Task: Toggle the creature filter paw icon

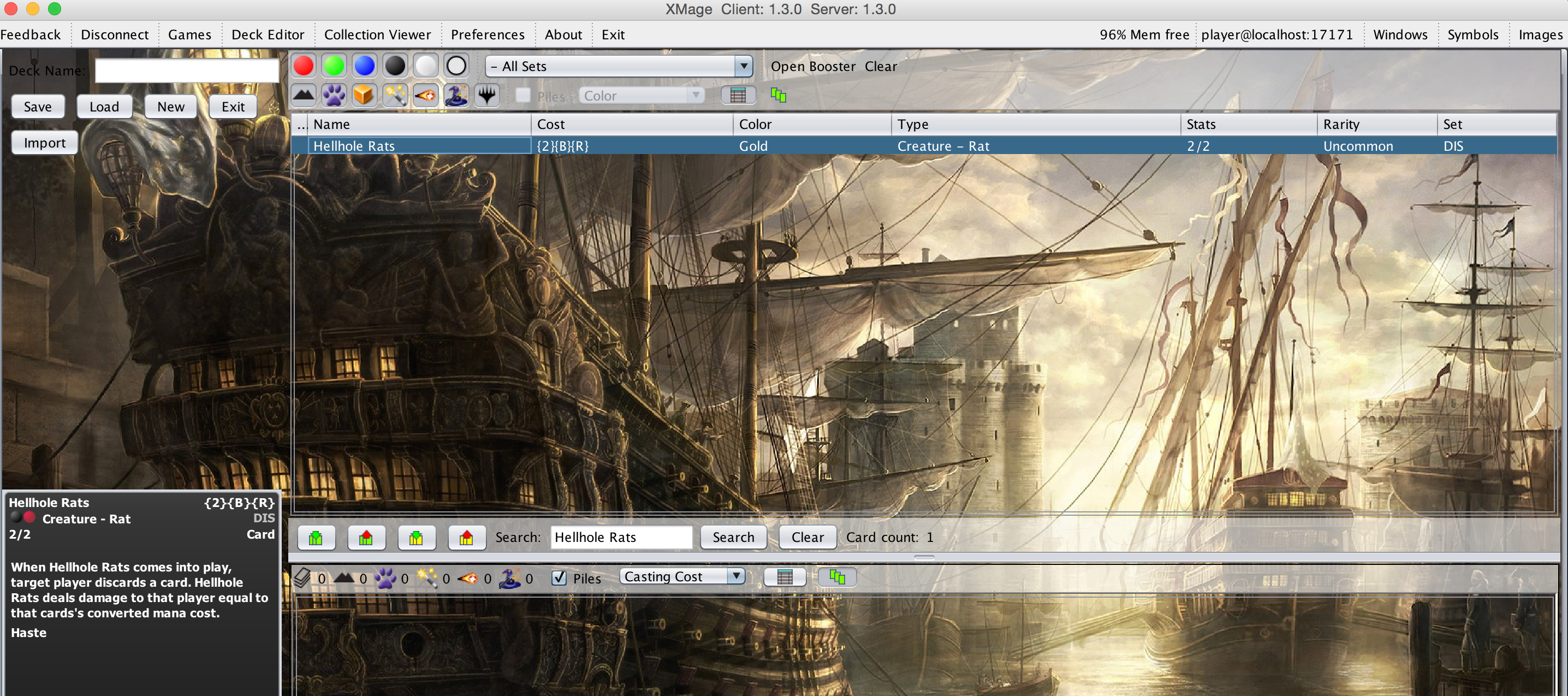Action: point(334,96)
